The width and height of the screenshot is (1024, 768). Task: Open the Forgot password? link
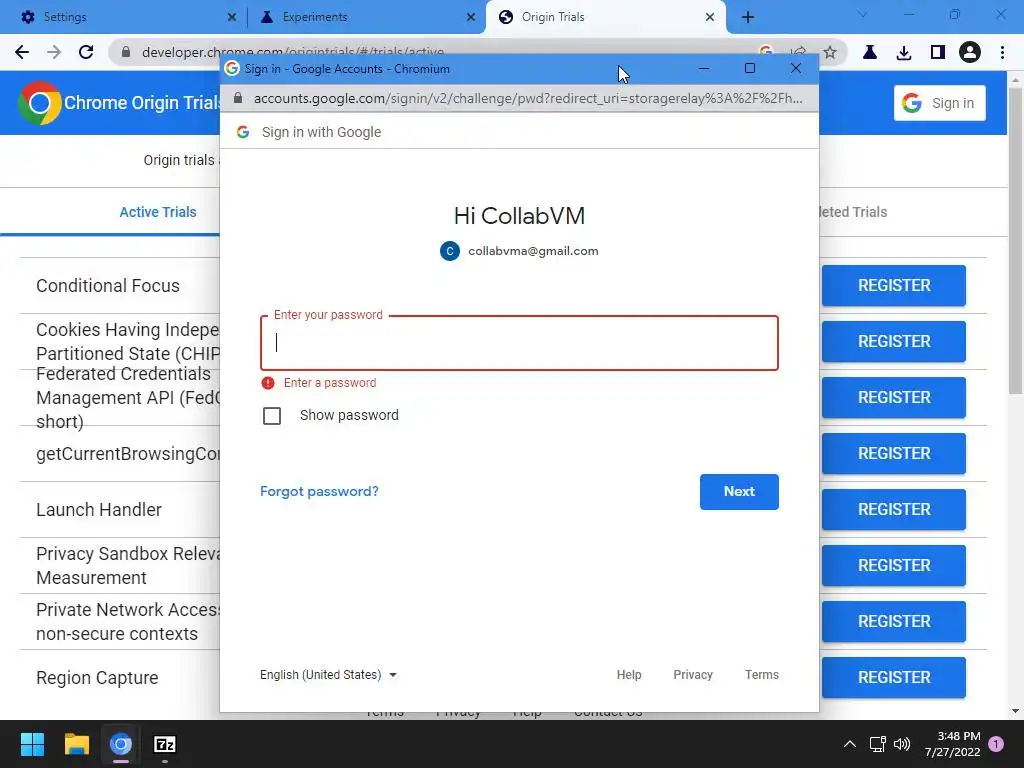tap(319, 492)
